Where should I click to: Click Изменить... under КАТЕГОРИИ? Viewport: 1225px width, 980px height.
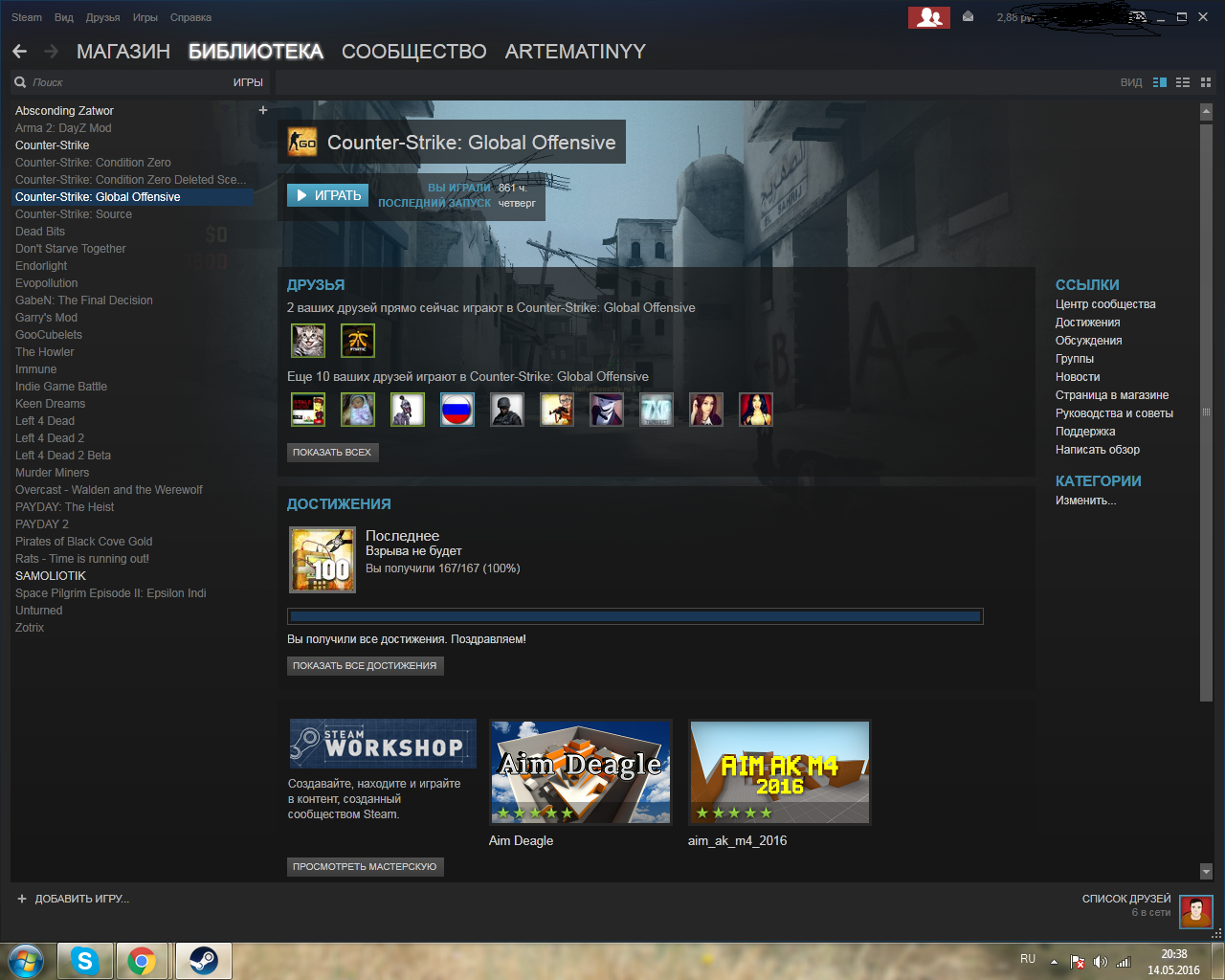point(1085,501)
